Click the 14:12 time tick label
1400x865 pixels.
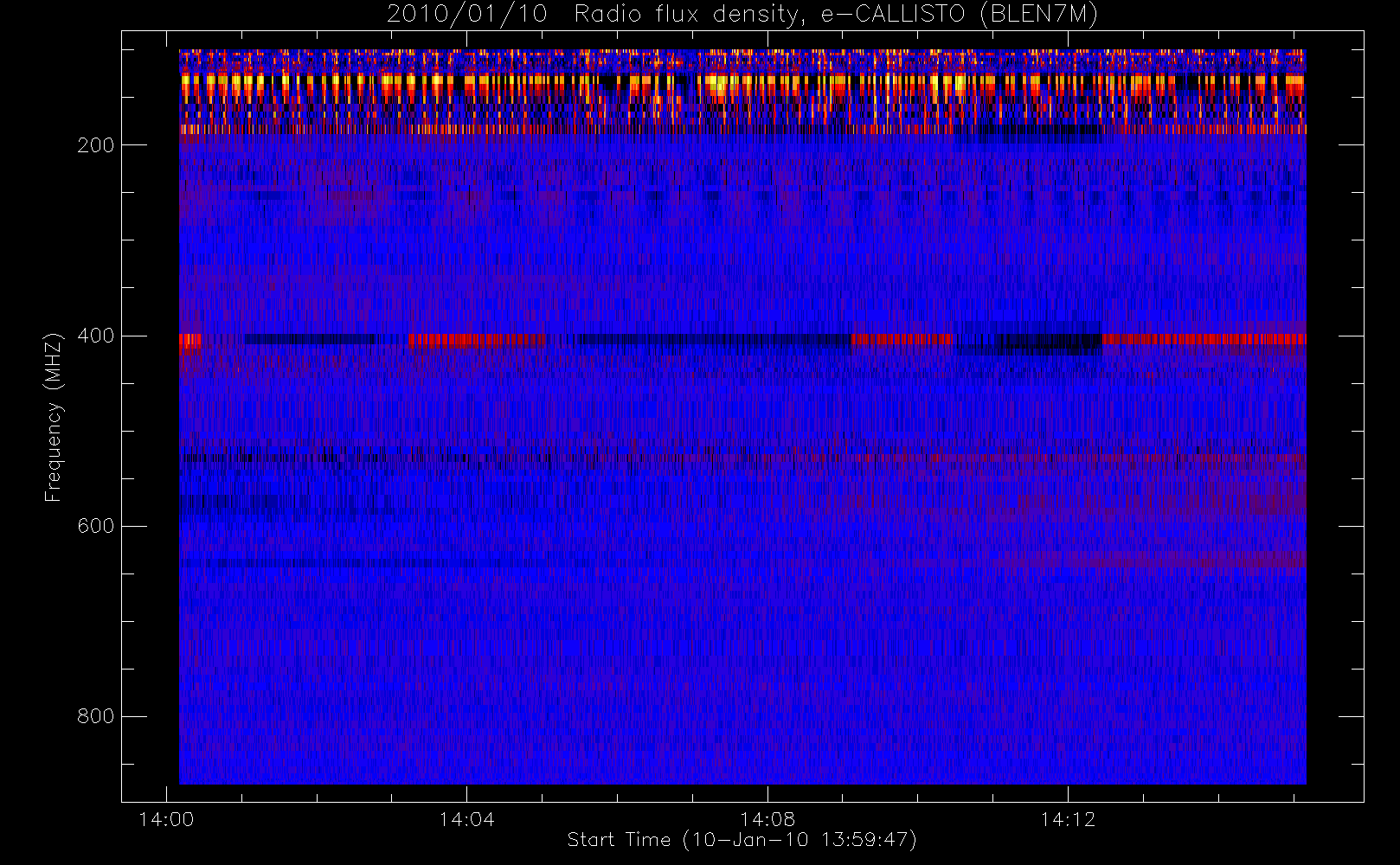pos(1068,819)
